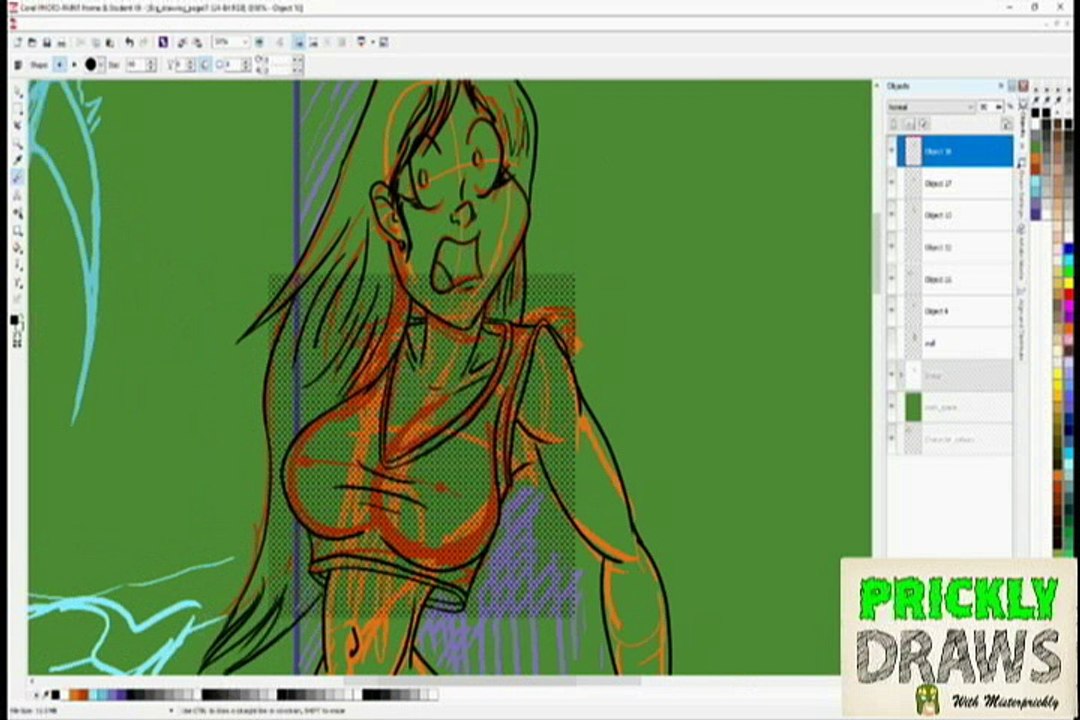Toggle third lock checkbox button in Objects docker

tap(924, 125)
